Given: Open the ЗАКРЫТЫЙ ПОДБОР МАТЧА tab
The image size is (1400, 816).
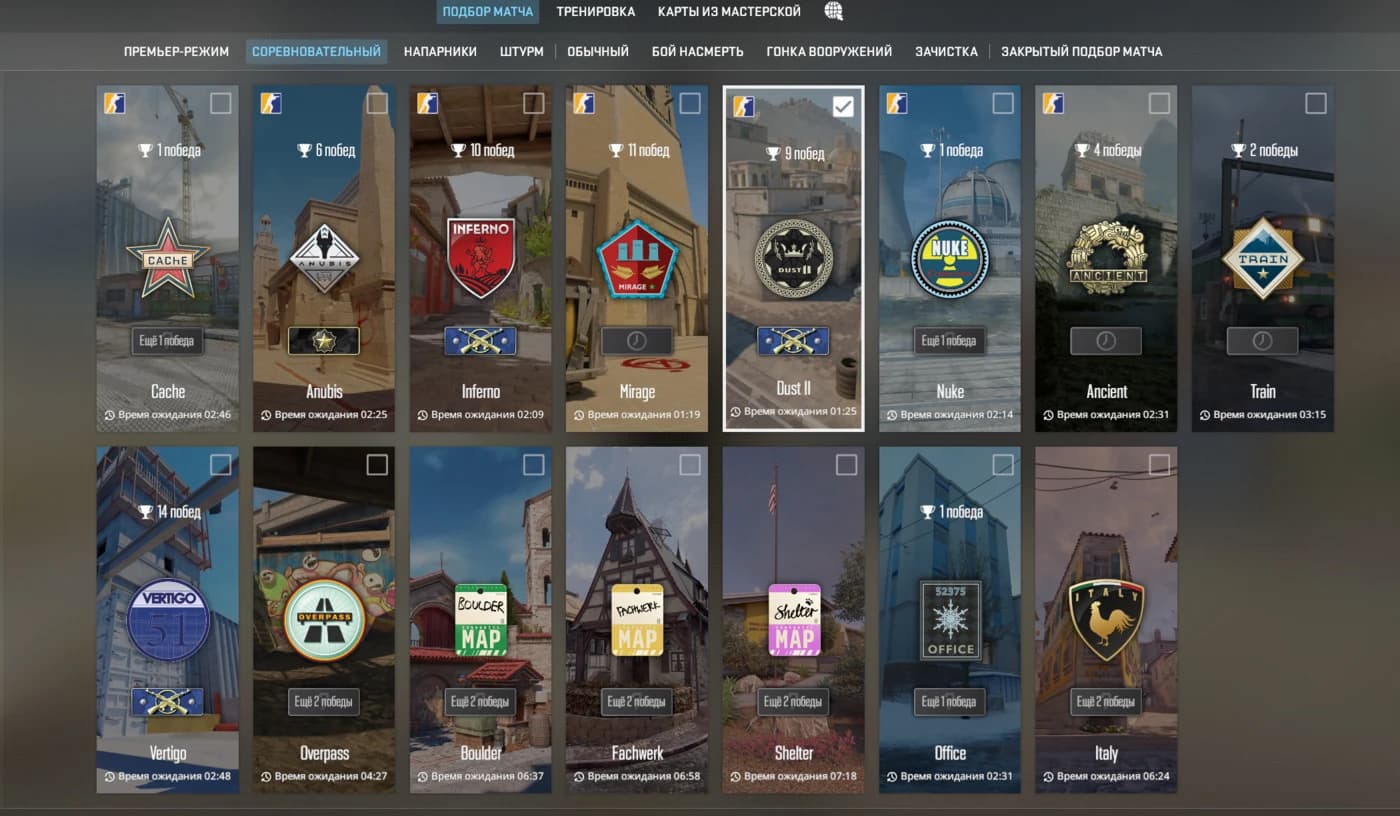Looking at the screenshot, I should tap(1082, 51).
